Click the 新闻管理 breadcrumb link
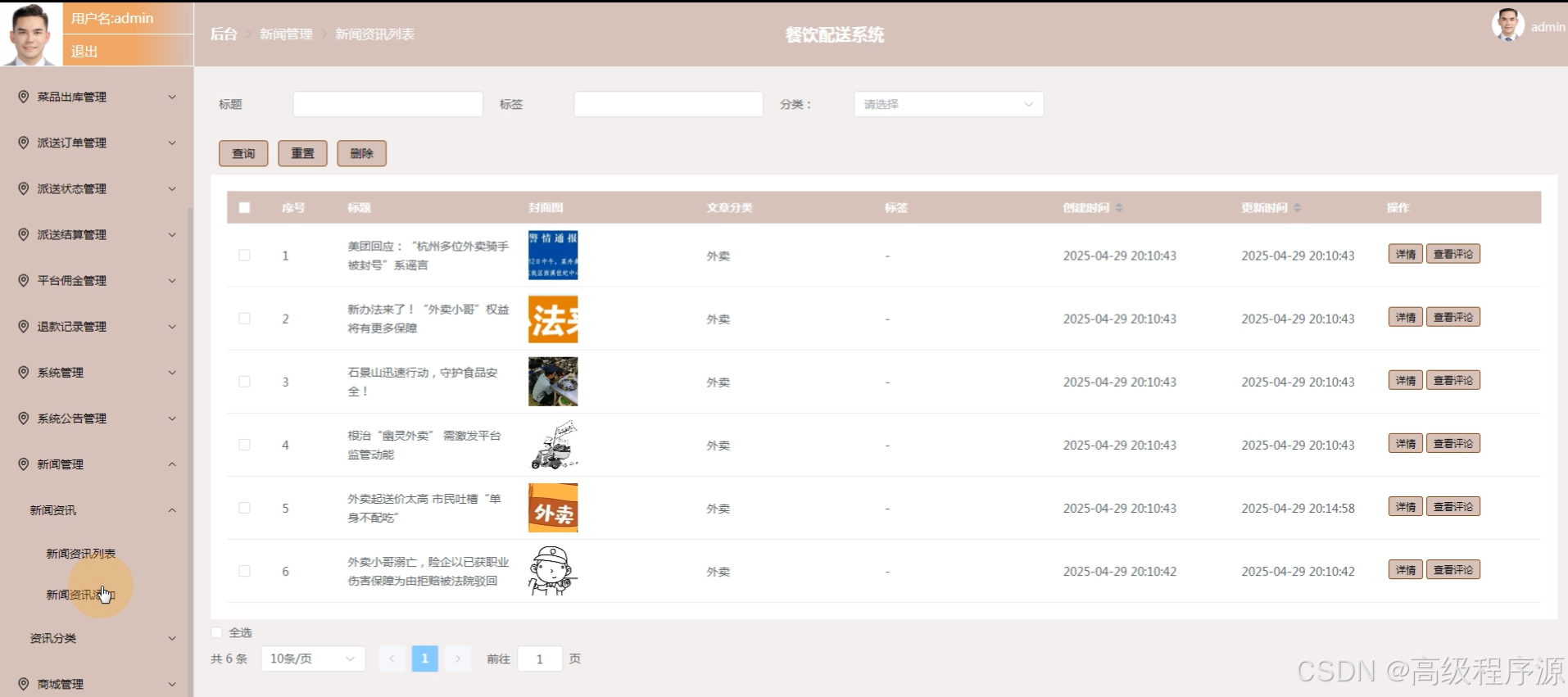The image size is (1568, 697). click(286, 34)
